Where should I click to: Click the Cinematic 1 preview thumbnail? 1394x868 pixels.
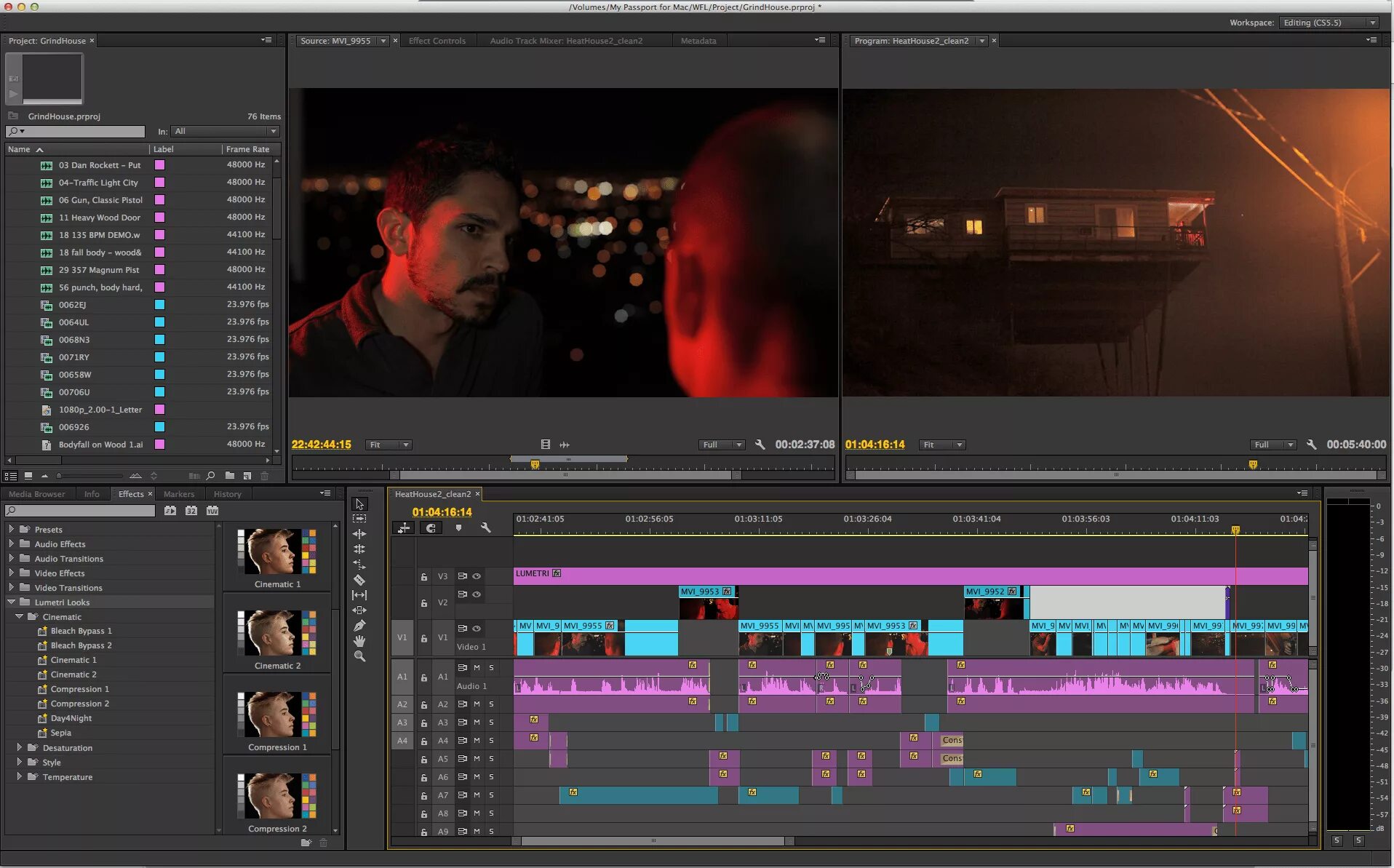277,552
